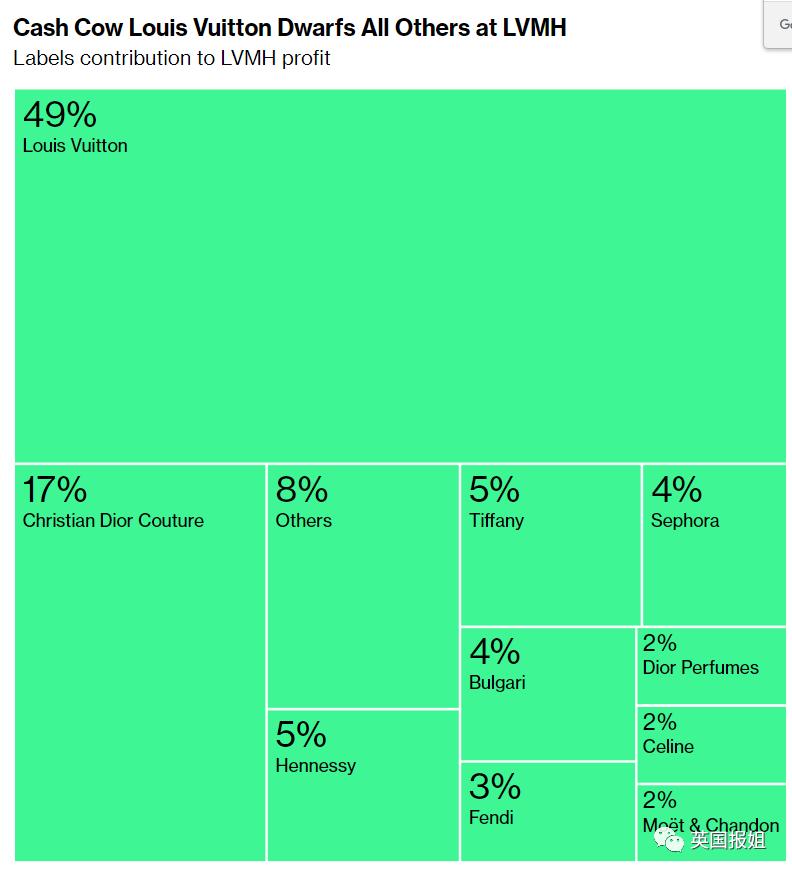This screenshot has width=792, height=875.
Task: Select the Christian Dior Couture tile
Action: pos(140,680)
